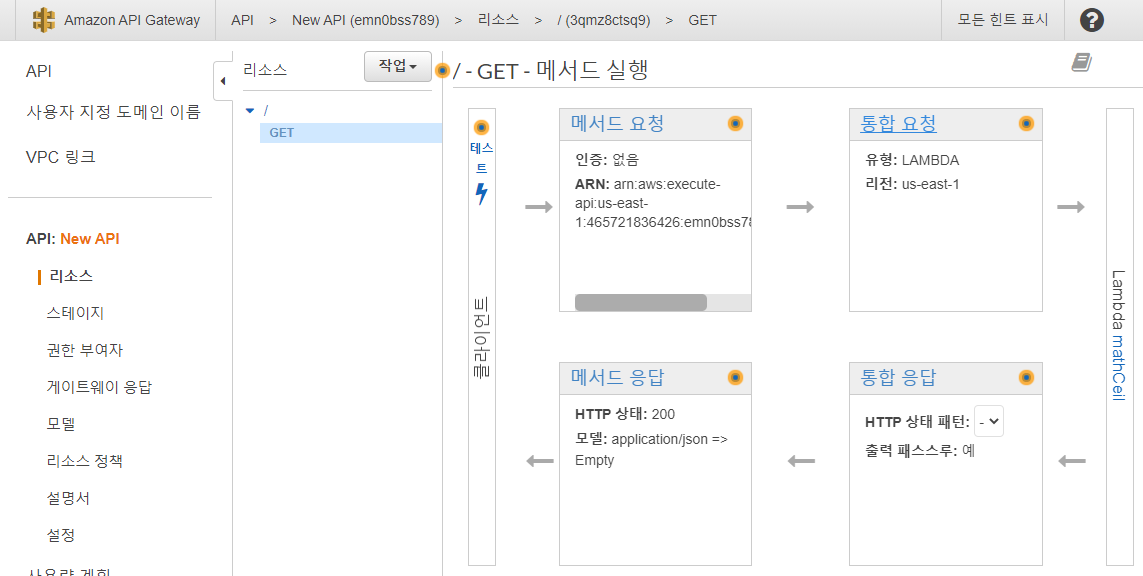Screen dimensions: 1143x576
Task: Select 리소스 in the API menu
Action: point(71,276)
